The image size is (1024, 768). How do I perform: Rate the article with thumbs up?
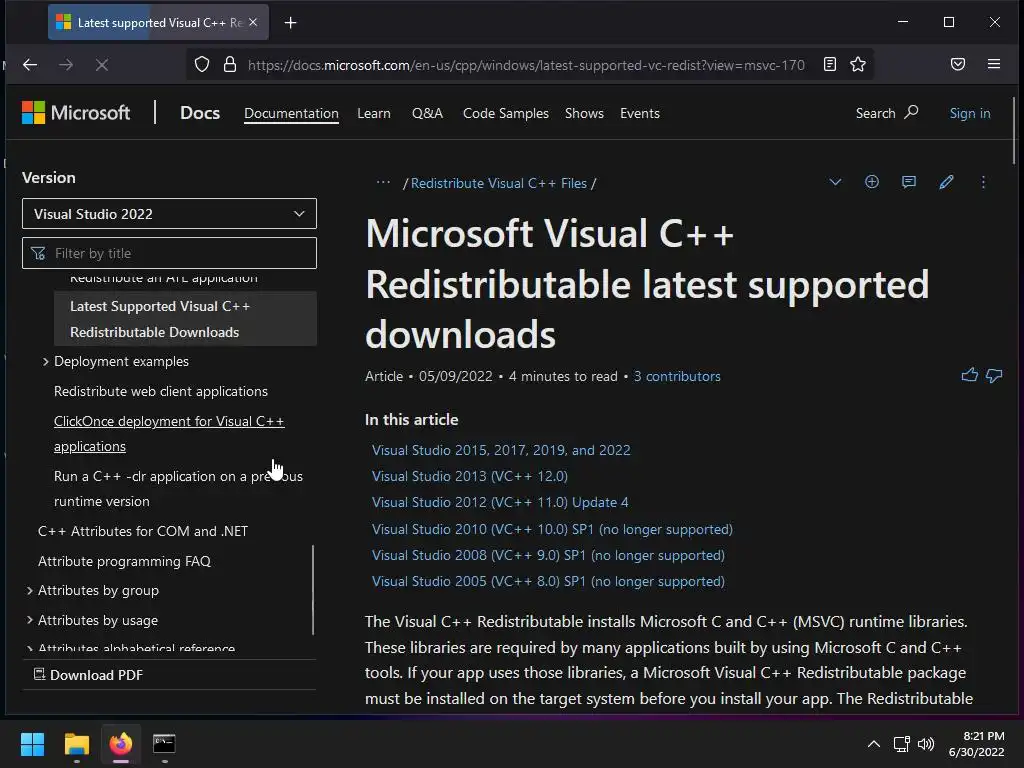969,375
